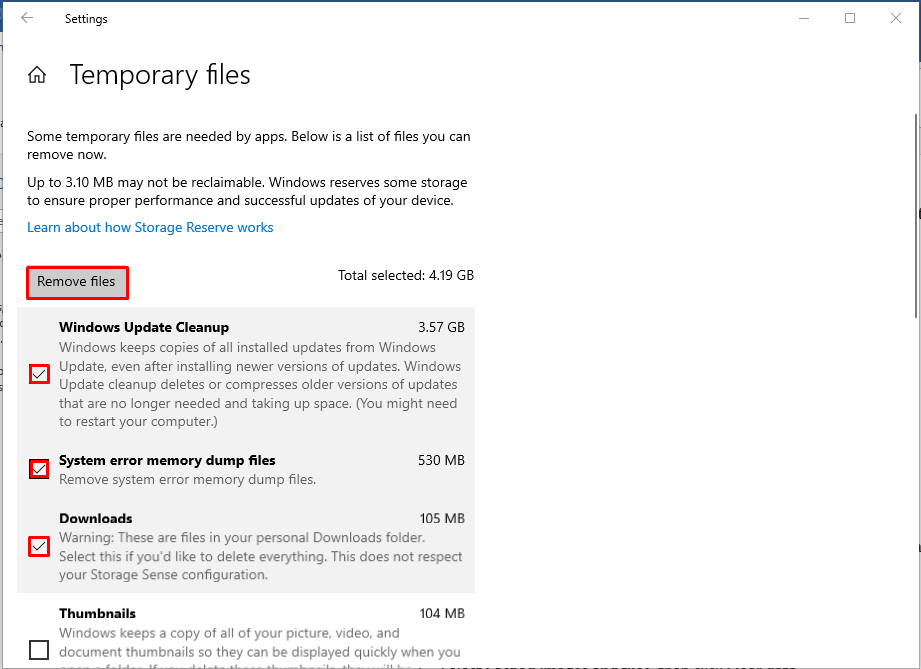Click the 3.57 GB size label
This screenshot has height=669, width=921.
441,327
